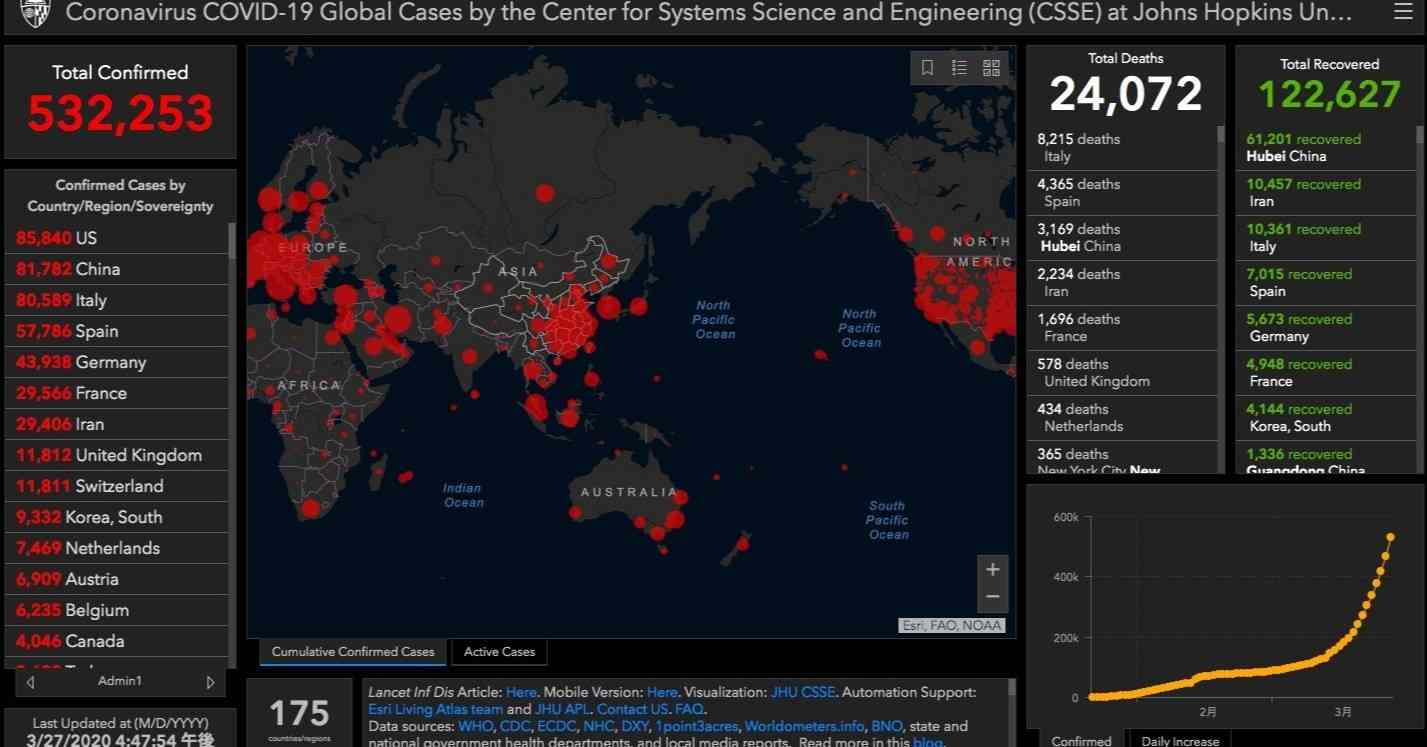Open the DXY data source link
This screenshot has height=747, width=1427.
click(635, 726)
